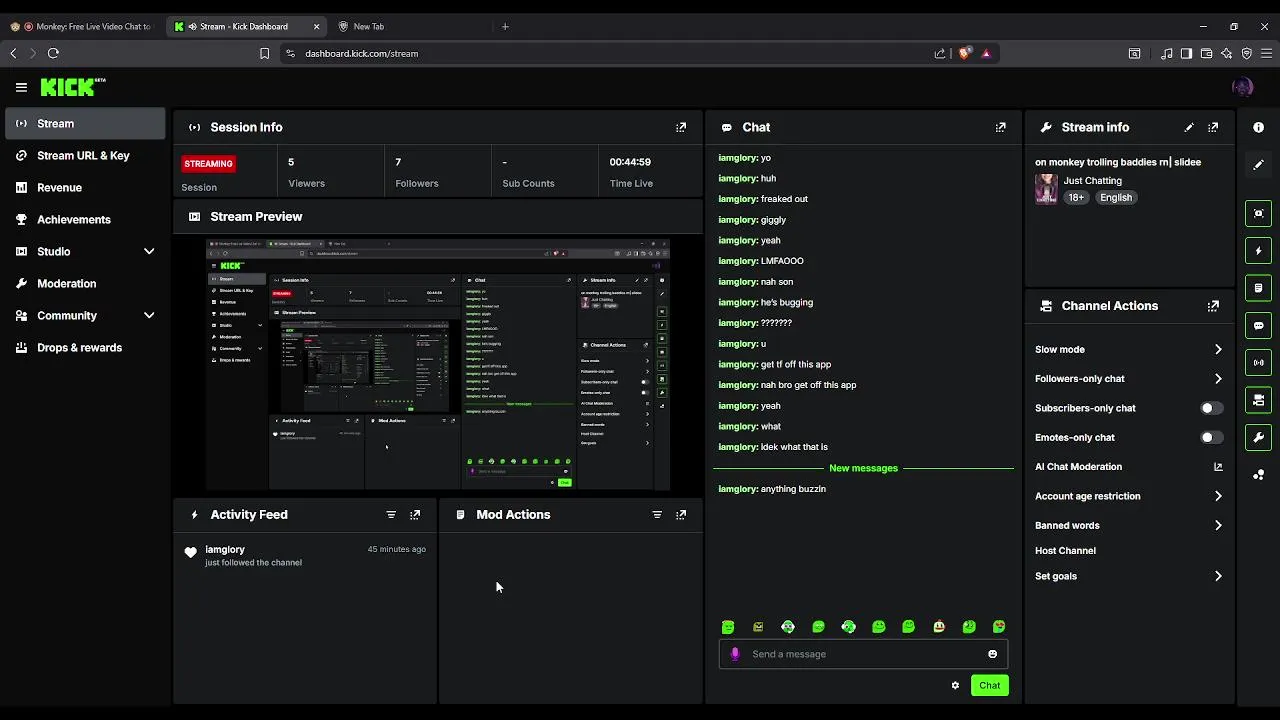The width and height of the screenshot is (1280, 720).
Task: Open the Activity Feed filter options
Action: point(391,515)
